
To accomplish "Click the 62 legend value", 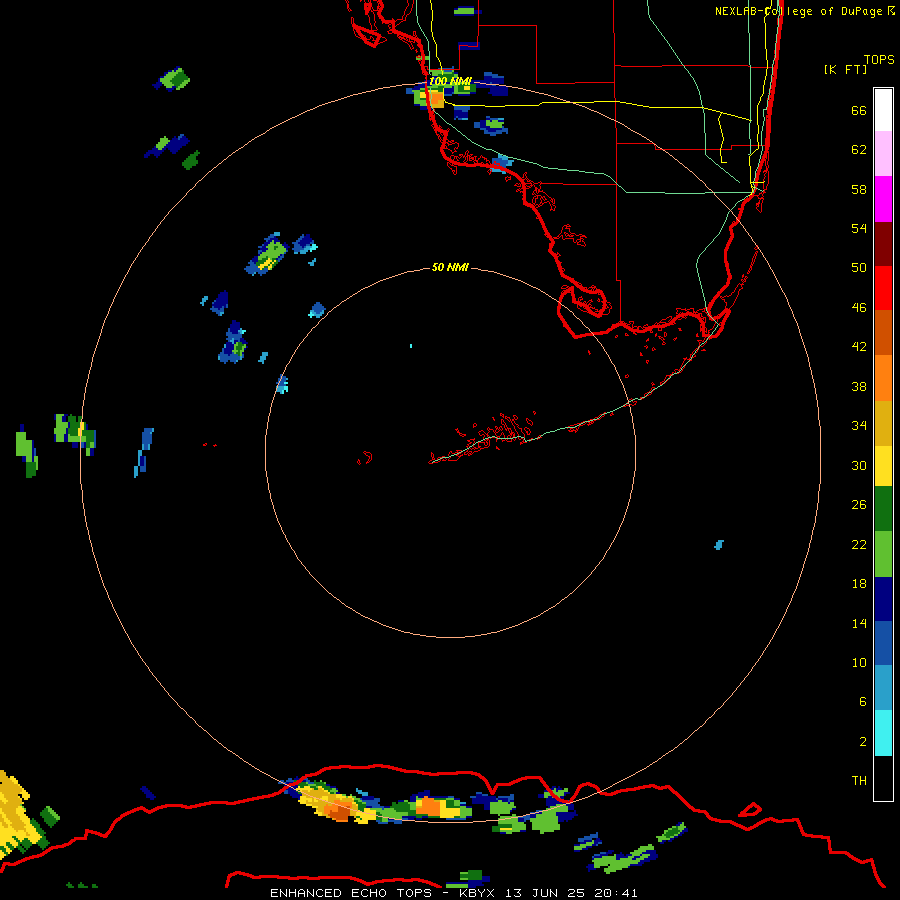I will pyautogui.click(x=859, y=150).
